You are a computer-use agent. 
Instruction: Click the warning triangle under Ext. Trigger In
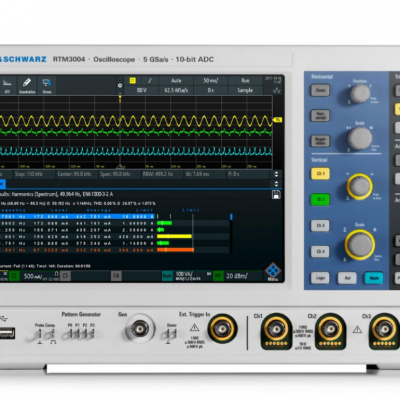[x=194, y=328]
